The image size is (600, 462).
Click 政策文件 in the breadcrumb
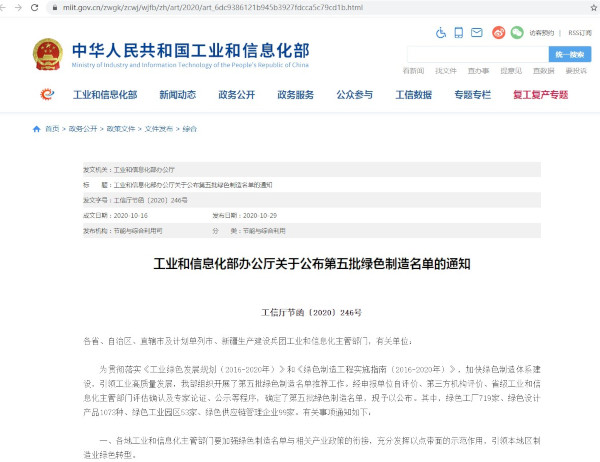[121, 129]
